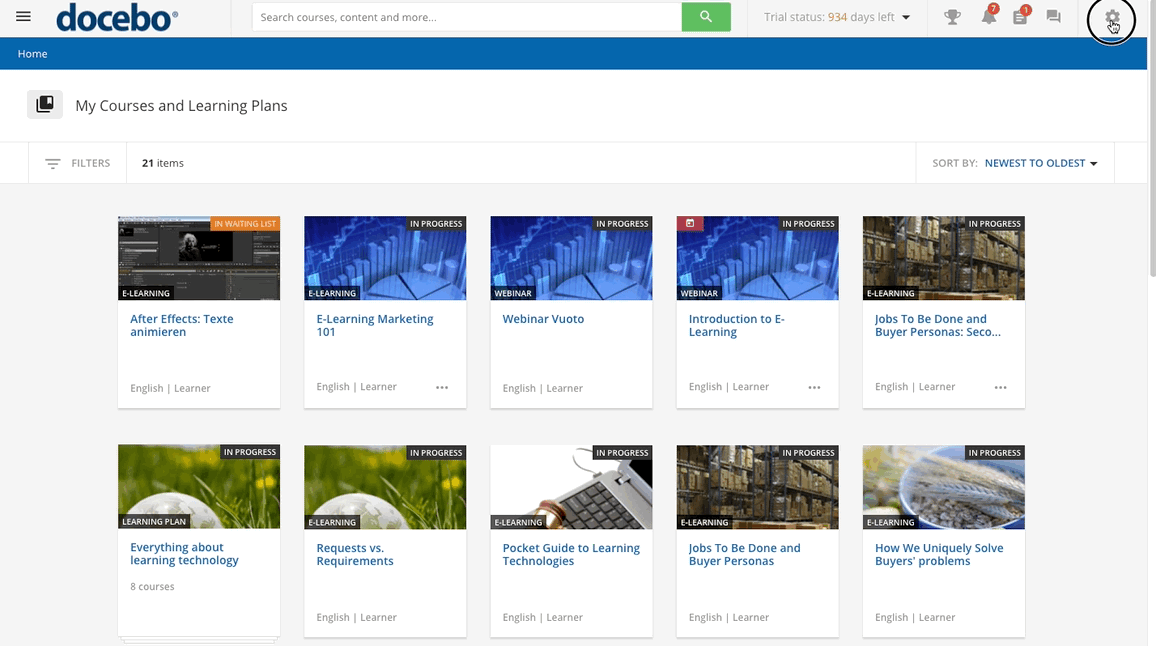This screenshot has height=646, width=1156.
Task: Open Everything about learning technology plan
Action: coord(184,554)
